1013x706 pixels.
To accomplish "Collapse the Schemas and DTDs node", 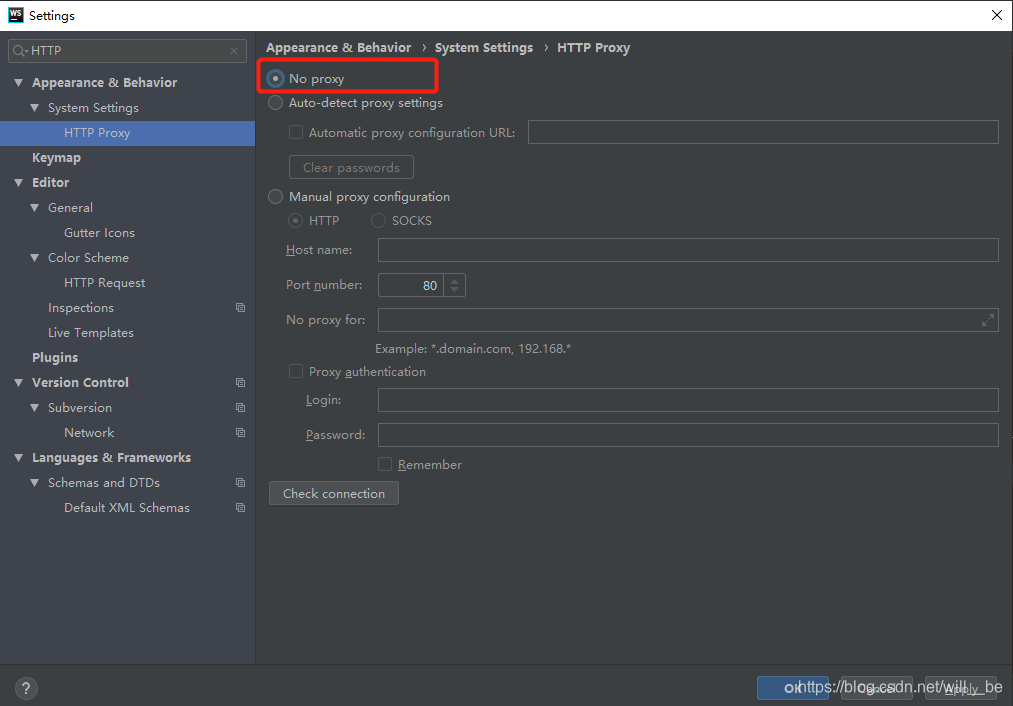I will pos(35,483).
